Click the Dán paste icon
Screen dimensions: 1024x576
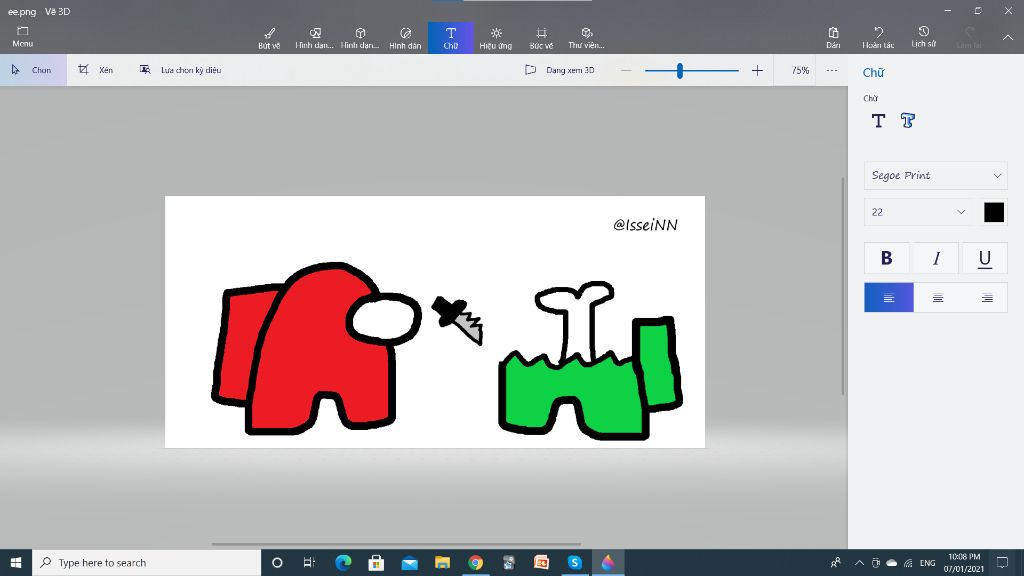(x=833, y=37)
